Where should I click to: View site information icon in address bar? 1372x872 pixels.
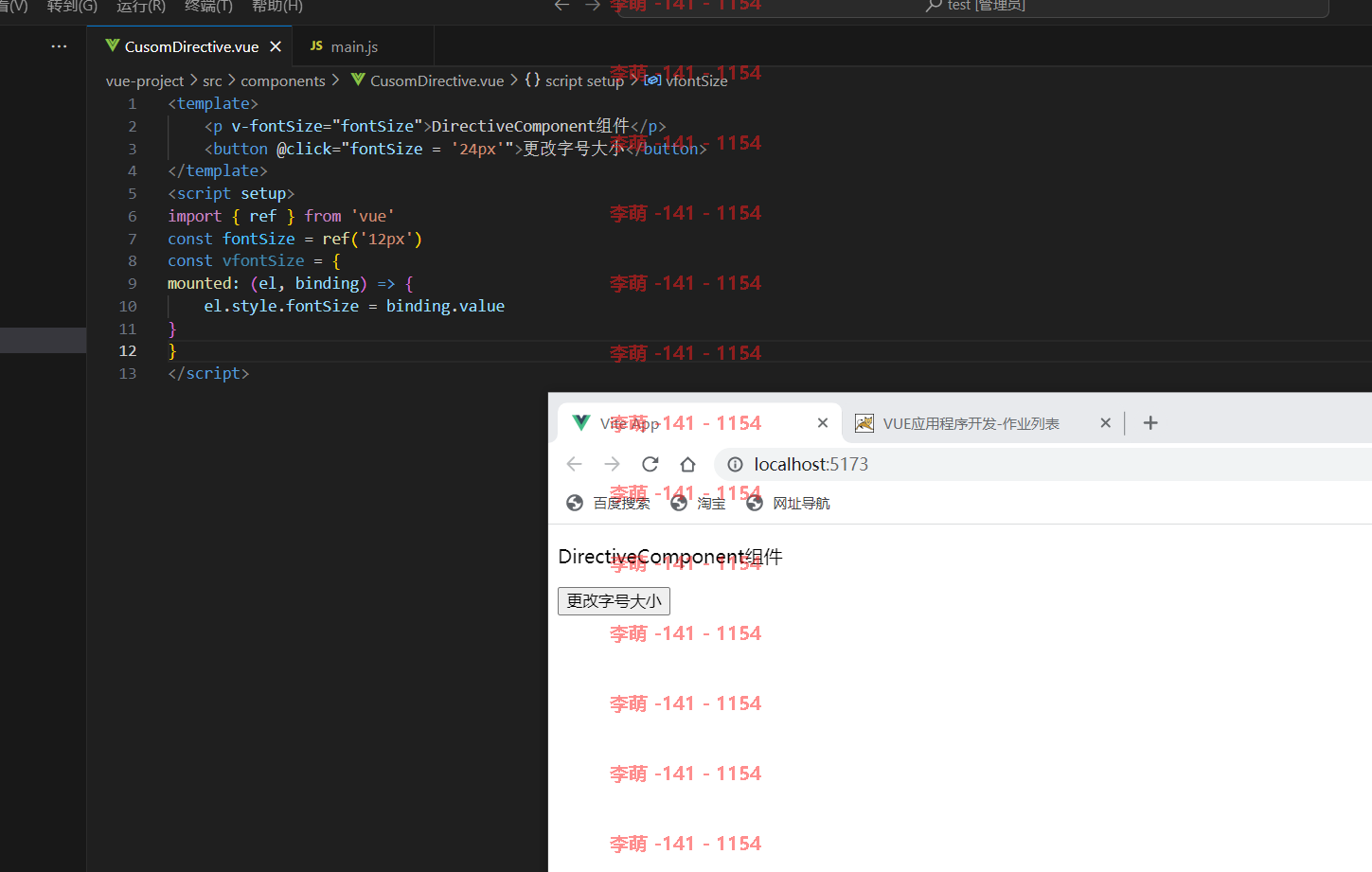tap(735, 464)
